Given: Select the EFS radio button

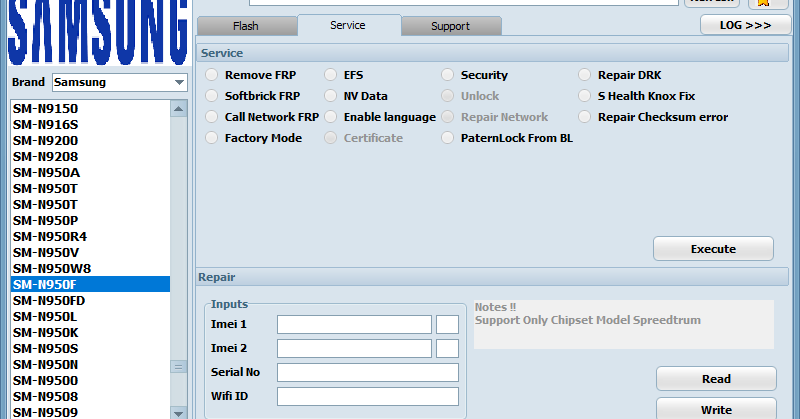Looking at the screenshot, I should [331, 75].
